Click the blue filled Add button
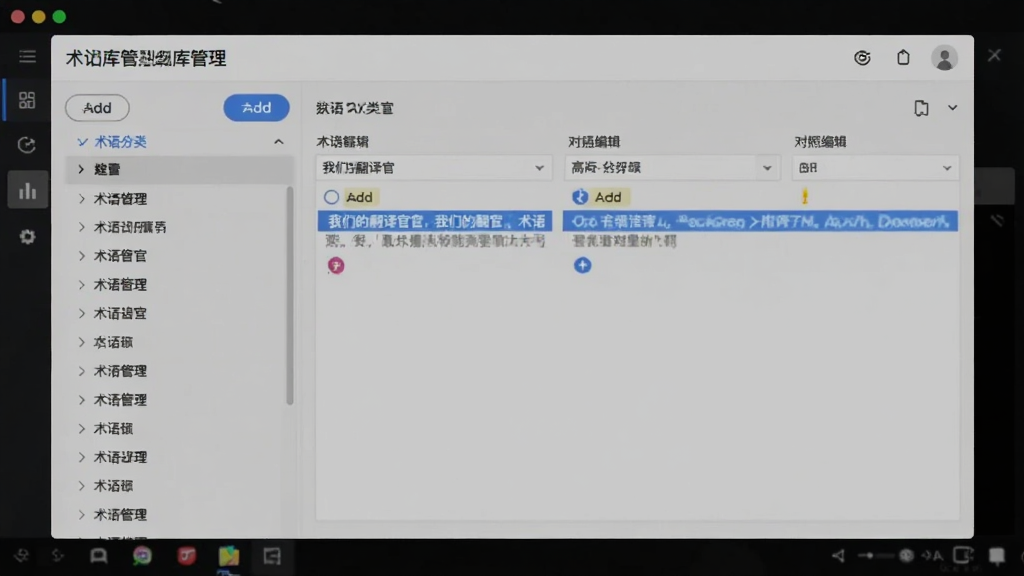The width and height of the screenshot is (1024, 576). (x=256, y=108)
